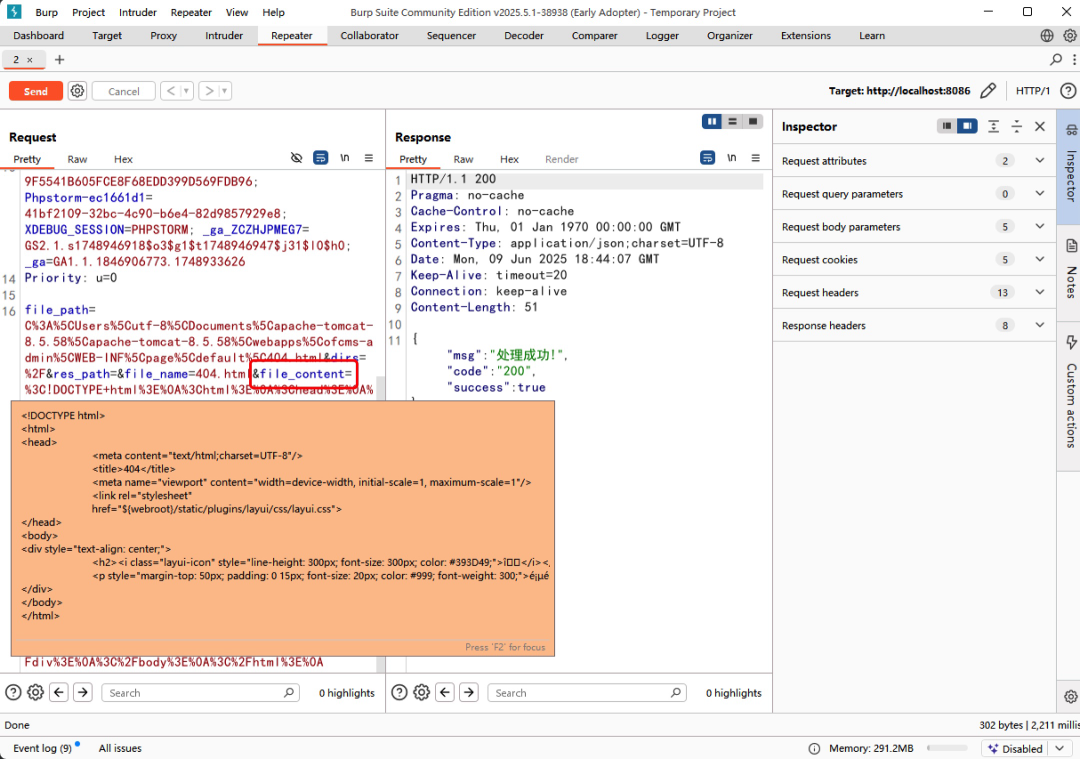Open the next-history dropdown arrow
Viewport: 1080px width, 759px height.
tap(225, 91)
